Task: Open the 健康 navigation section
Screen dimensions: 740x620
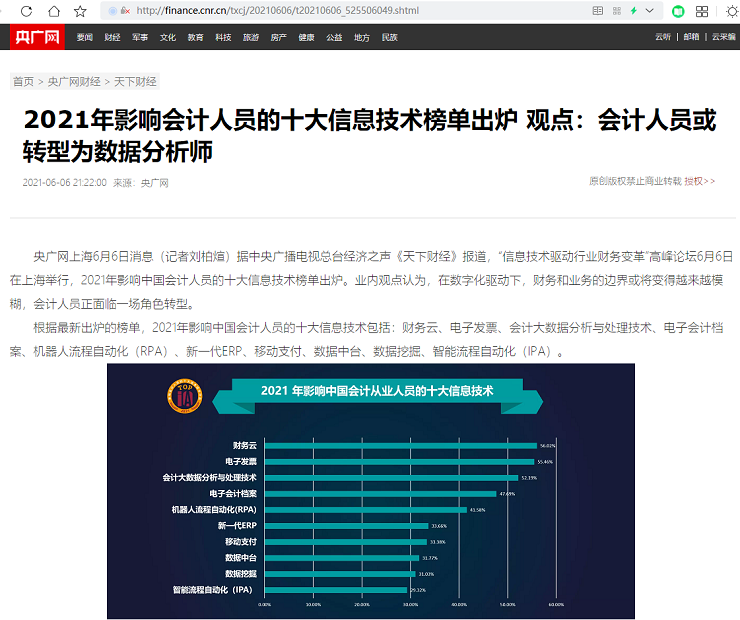Action: pyautogui.click(x=306, y=37)
